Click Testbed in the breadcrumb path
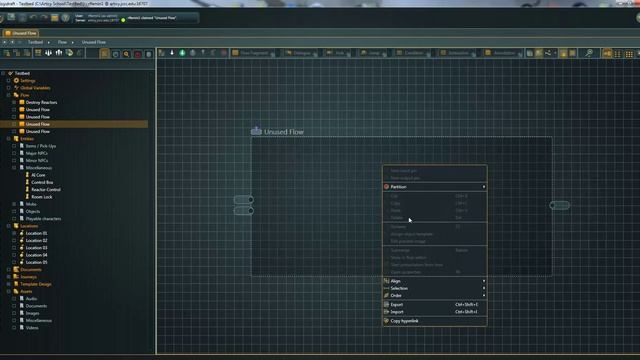Viewport: 640px width, 360px height. (x=35, y=42)
